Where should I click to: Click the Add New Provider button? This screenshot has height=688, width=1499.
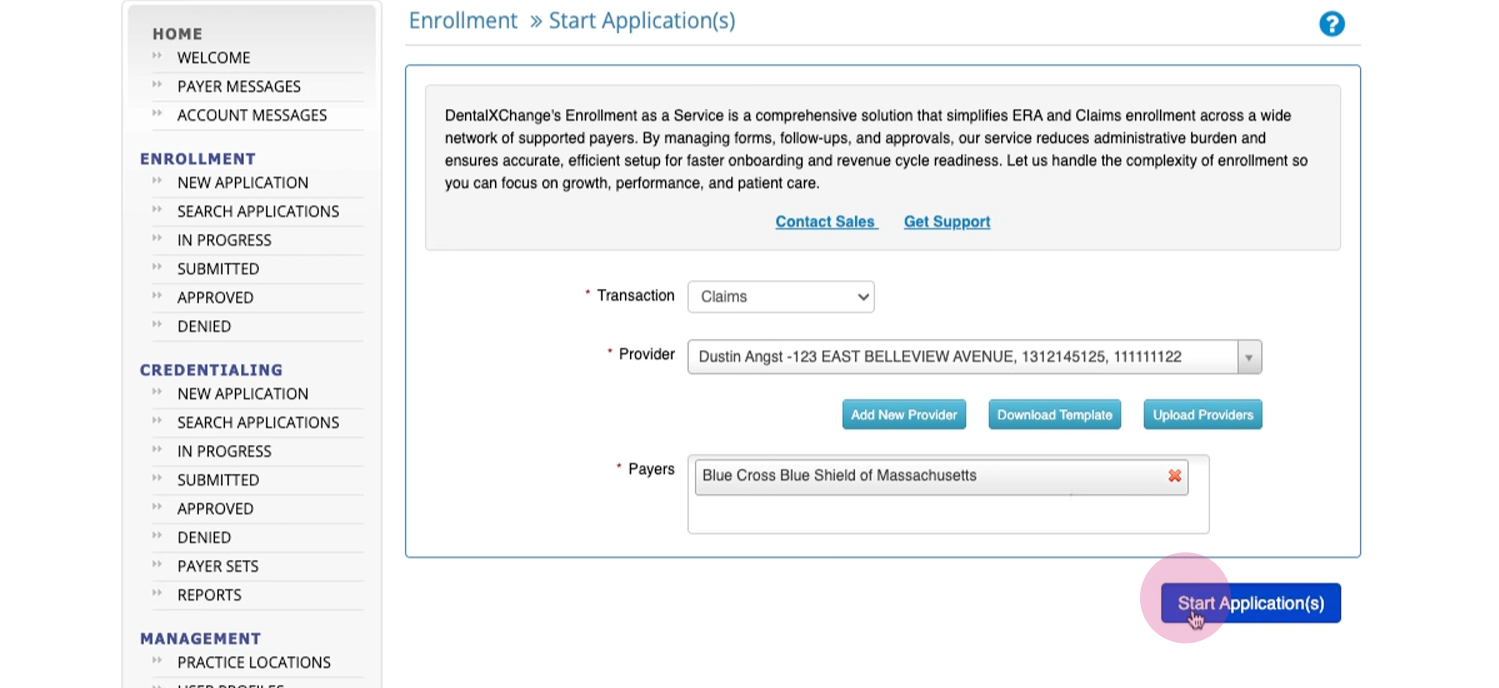(904, 415)
